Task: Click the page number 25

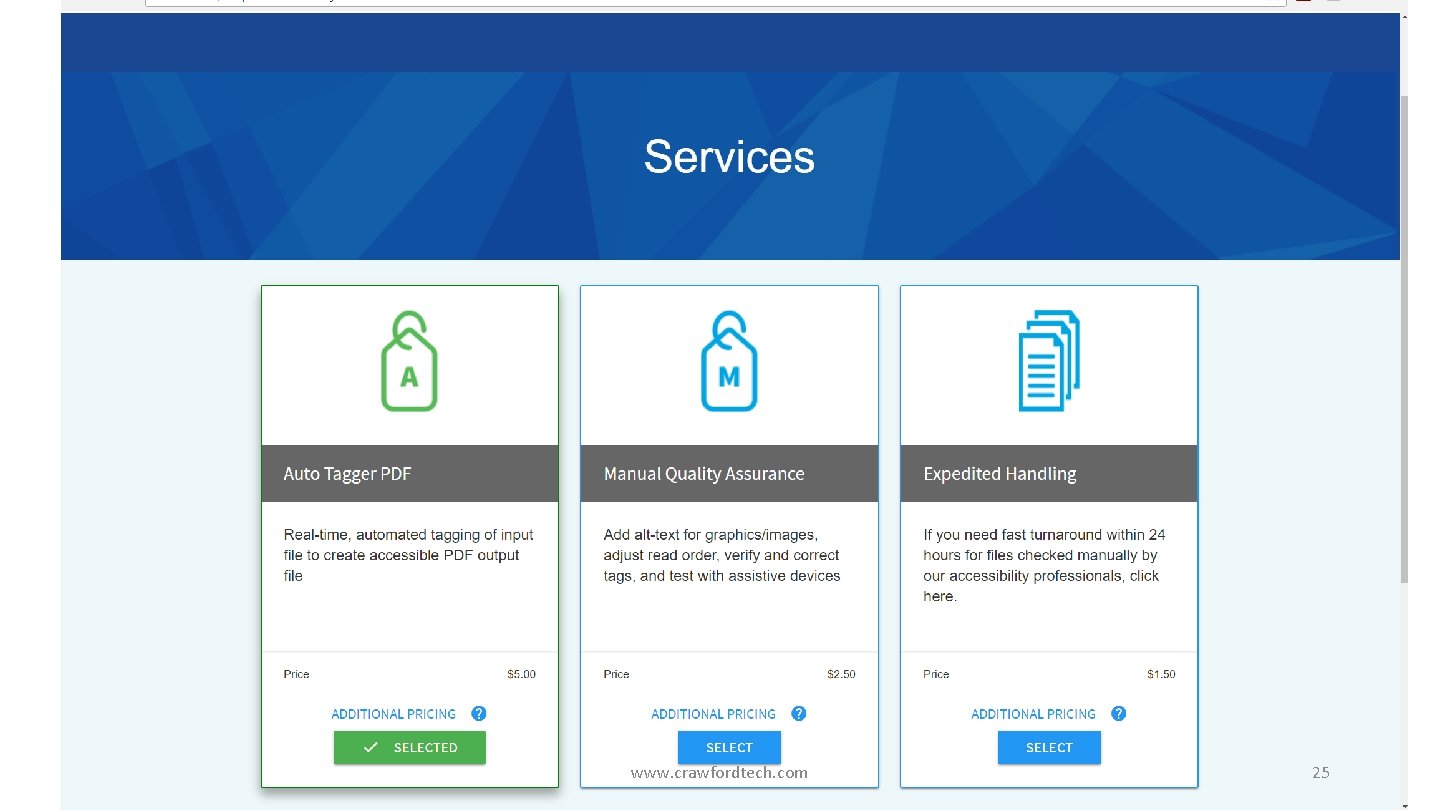Action: (1321, 772)
